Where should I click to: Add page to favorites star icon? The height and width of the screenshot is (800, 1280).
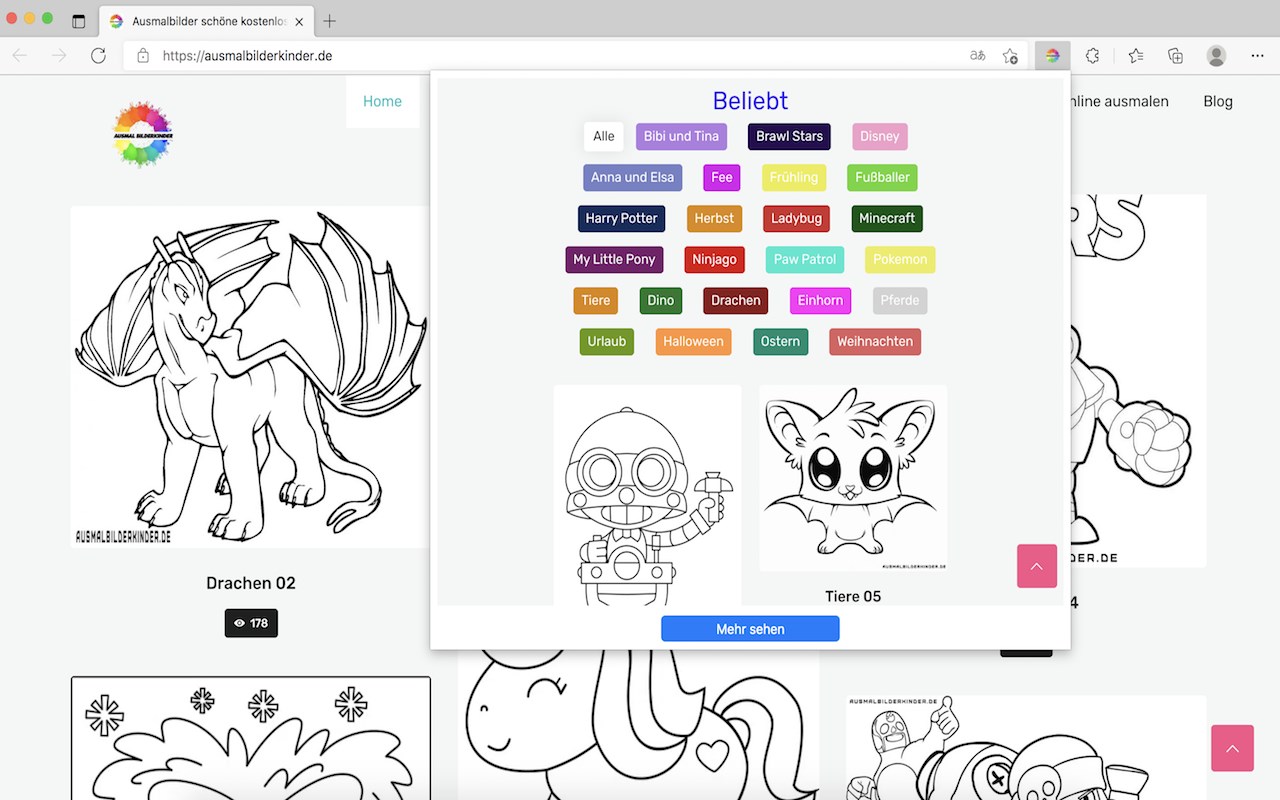click(1010, 56)
